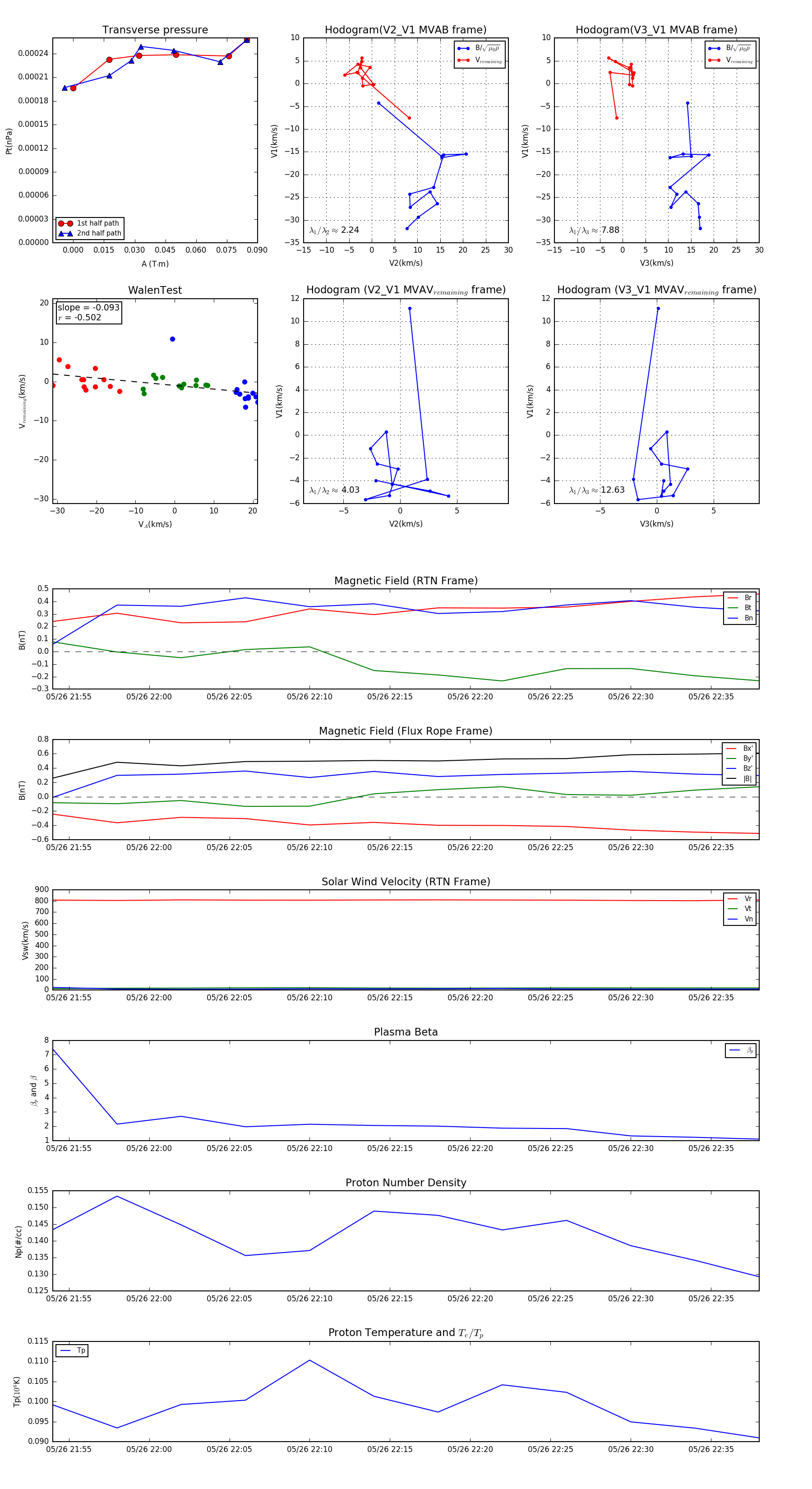The image size is (812, 1489).
Task: Select the '|B|' legend entry
Action: tap(739, 779)
